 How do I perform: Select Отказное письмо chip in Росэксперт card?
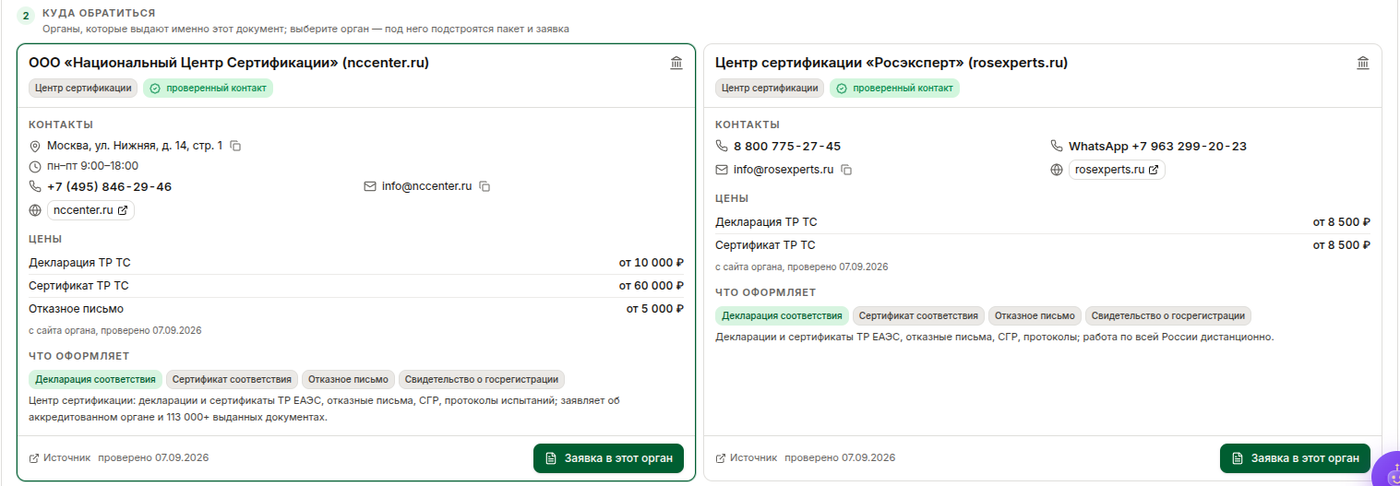[1035, 316]
